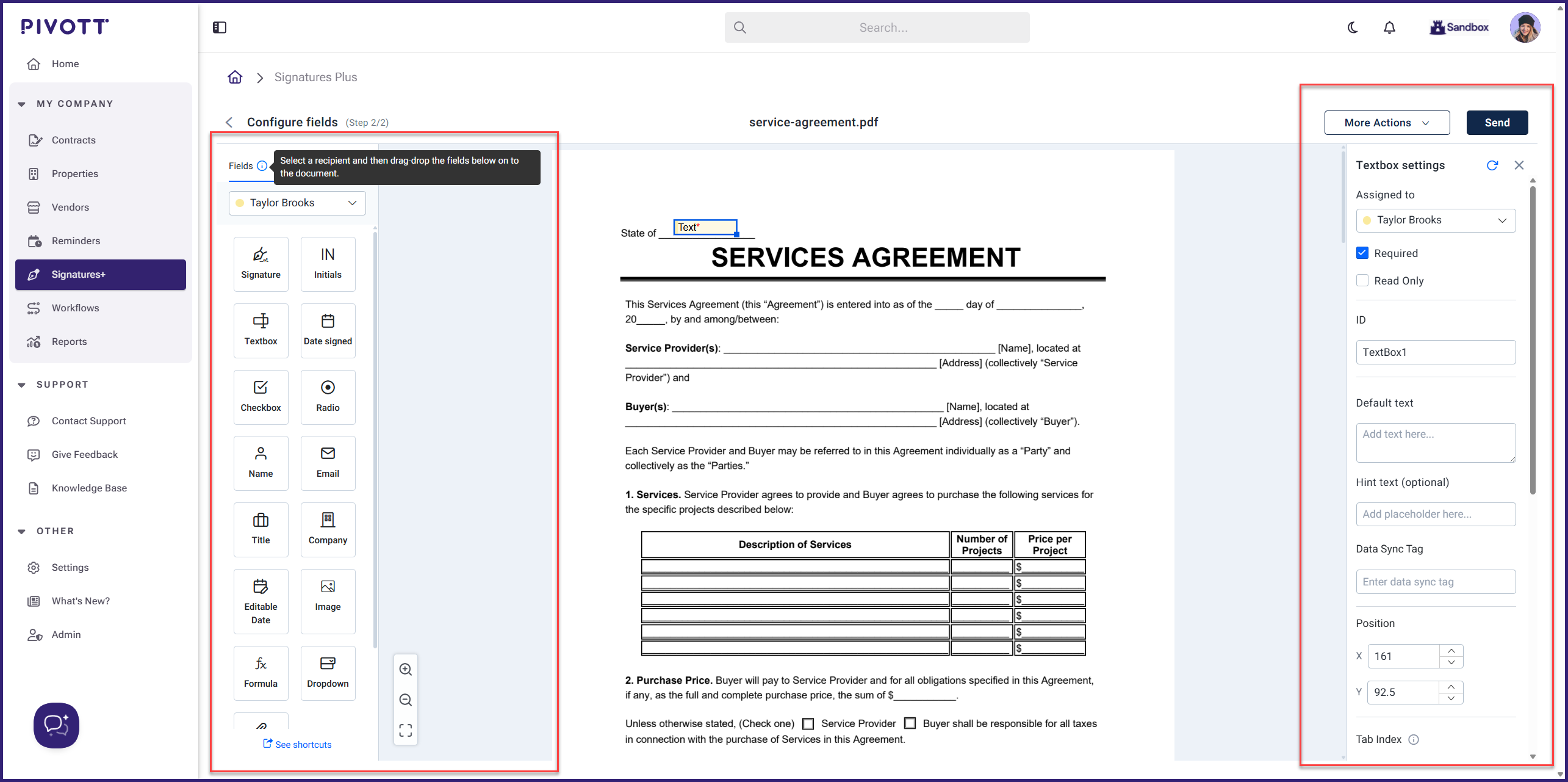Open recipient dropdown in Fields panel

pos(297,203)
